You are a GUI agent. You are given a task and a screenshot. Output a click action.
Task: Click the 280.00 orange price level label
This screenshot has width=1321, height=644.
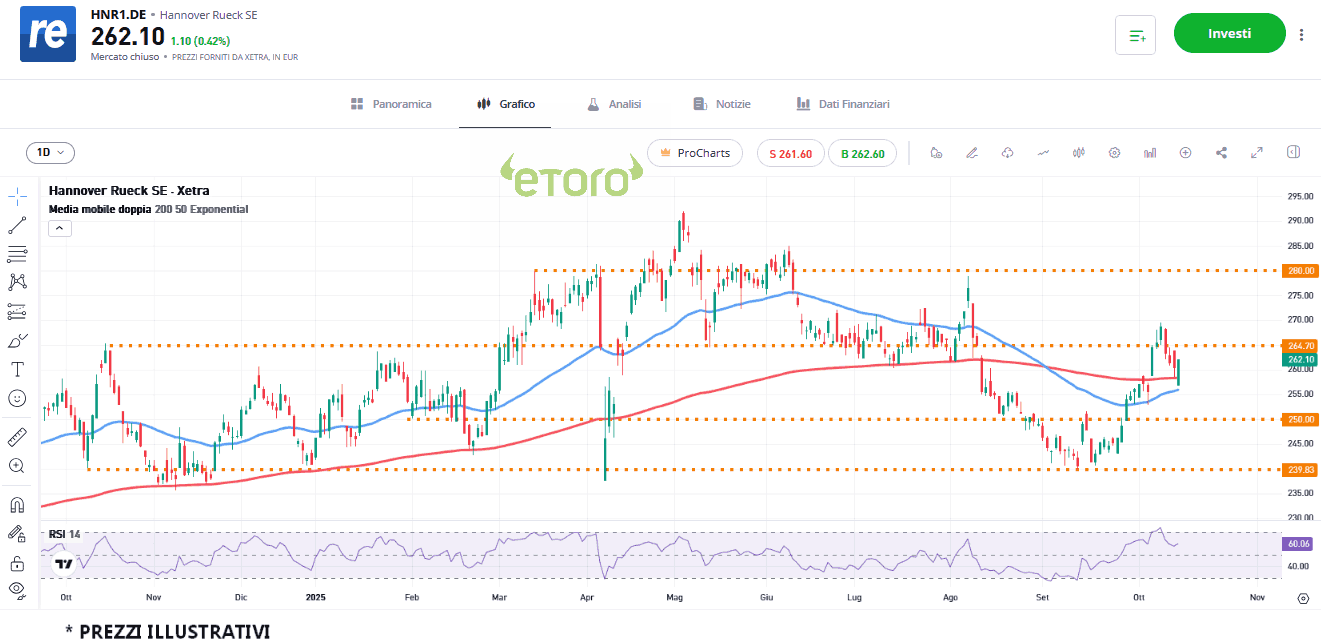[1301, 271]
